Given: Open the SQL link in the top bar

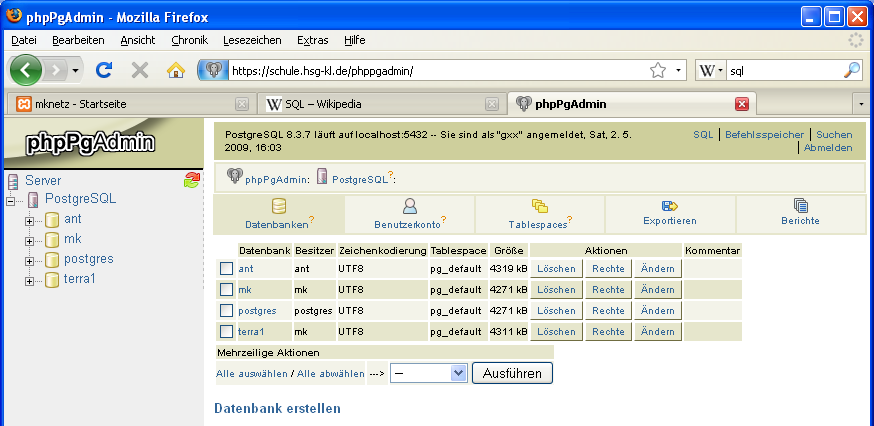Looking at the screenshot, I should pyautogui.click(x=703, y=134).
